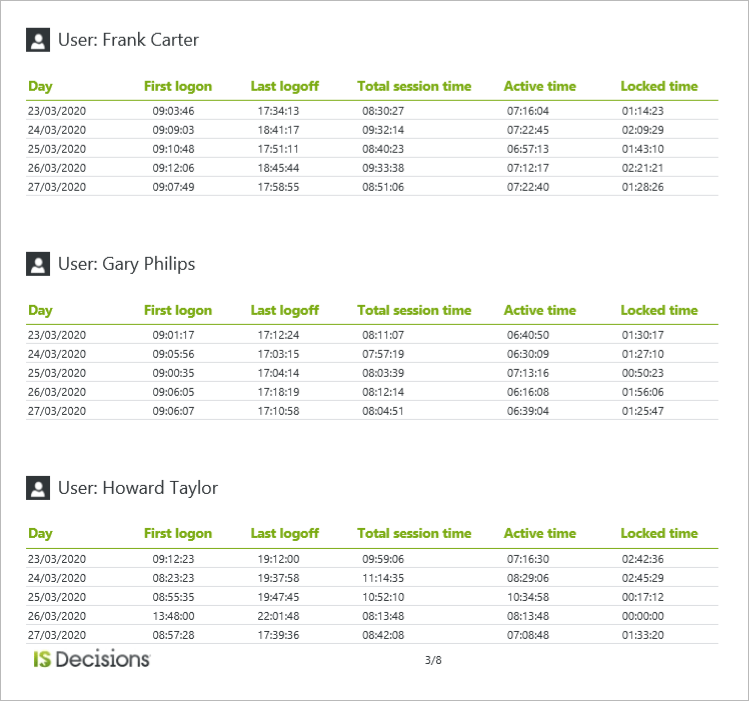
Task: Click the user icon beside Howard Taylor
Action: [x=38, y=489]
